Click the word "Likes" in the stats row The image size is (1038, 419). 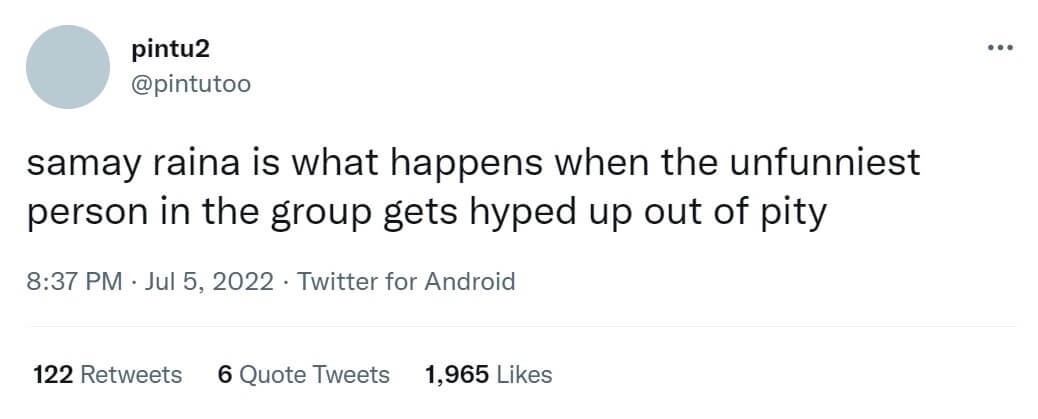click(524, 374)
